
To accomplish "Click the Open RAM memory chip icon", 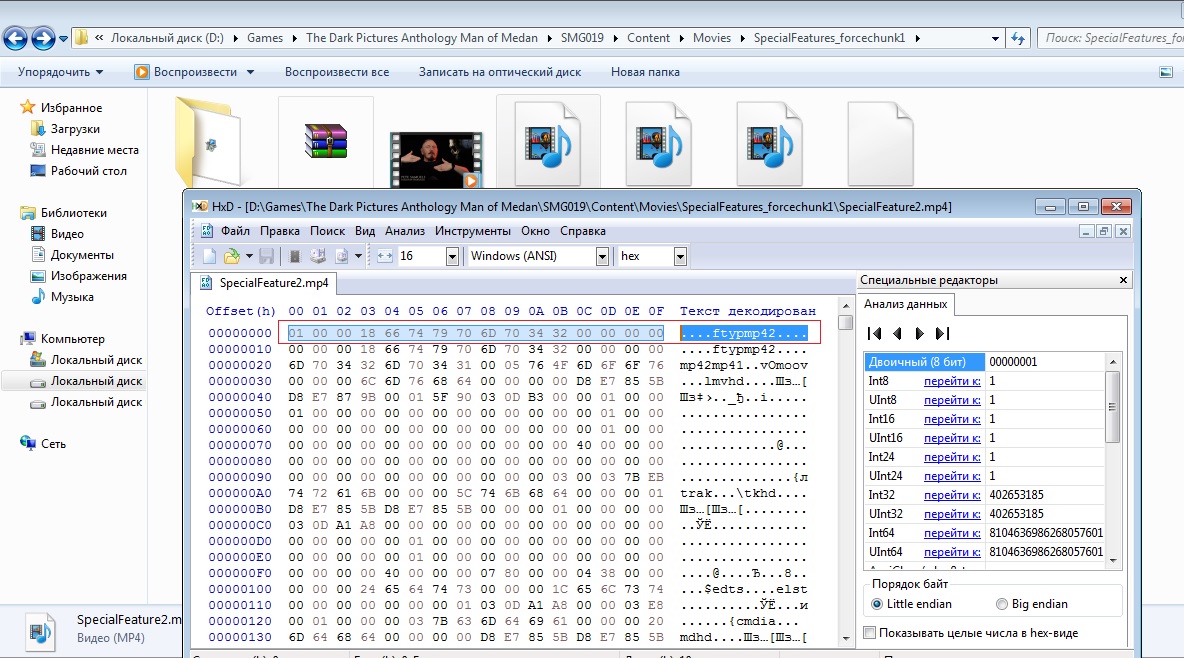I will coord(294,256).
